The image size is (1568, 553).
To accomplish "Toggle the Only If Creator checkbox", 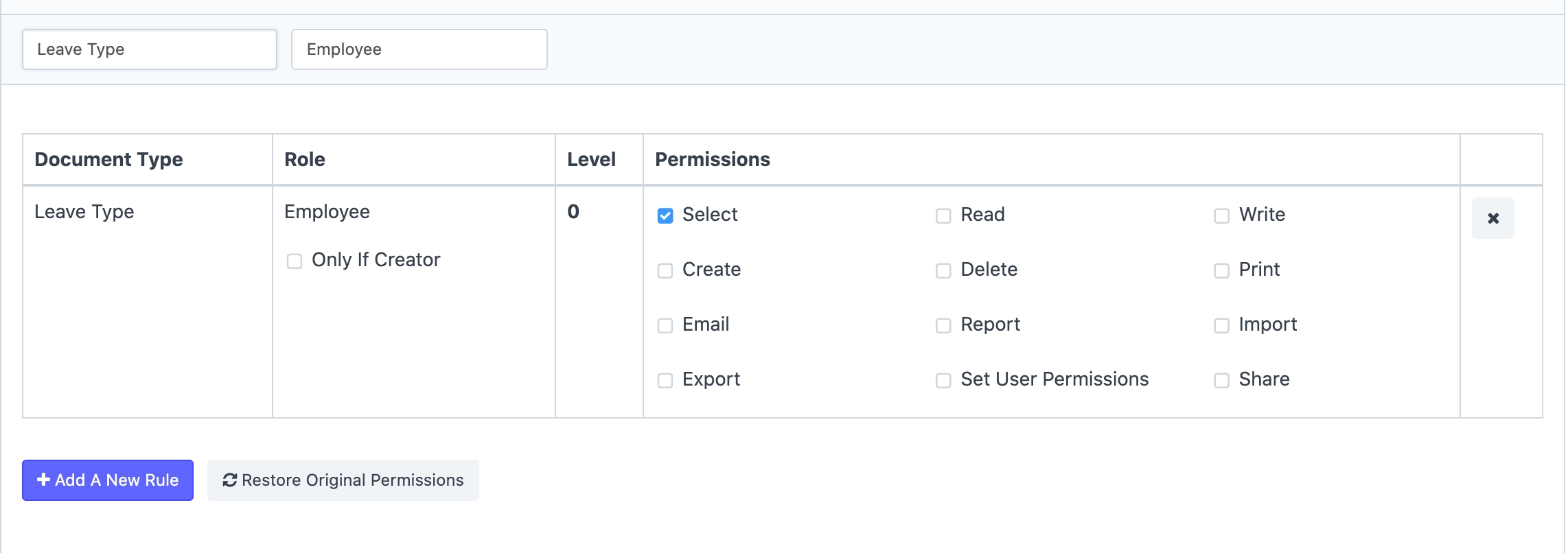I will tap(295, 261).
